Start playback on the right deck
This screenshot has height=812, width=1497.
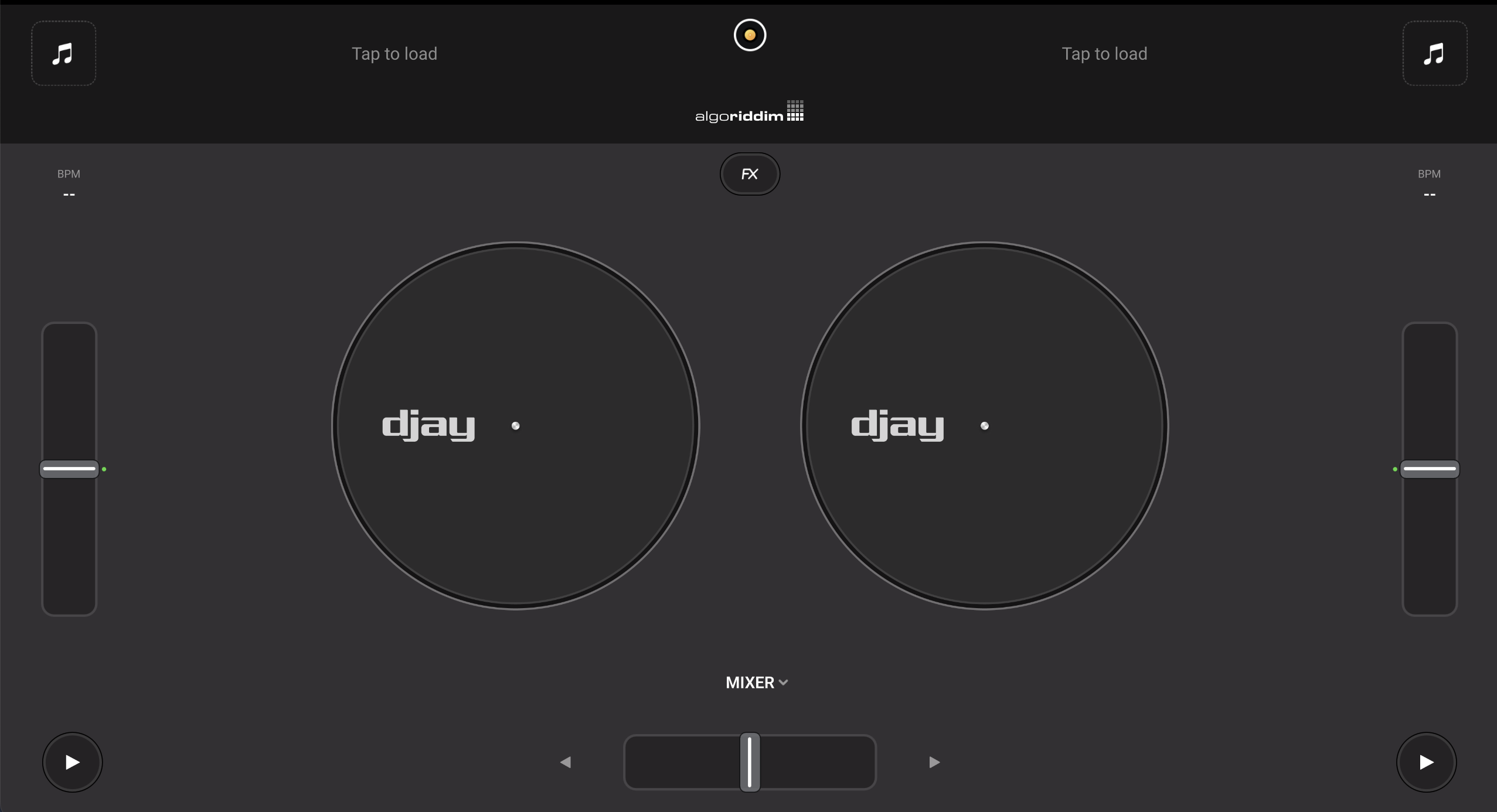pos(1425,762)
